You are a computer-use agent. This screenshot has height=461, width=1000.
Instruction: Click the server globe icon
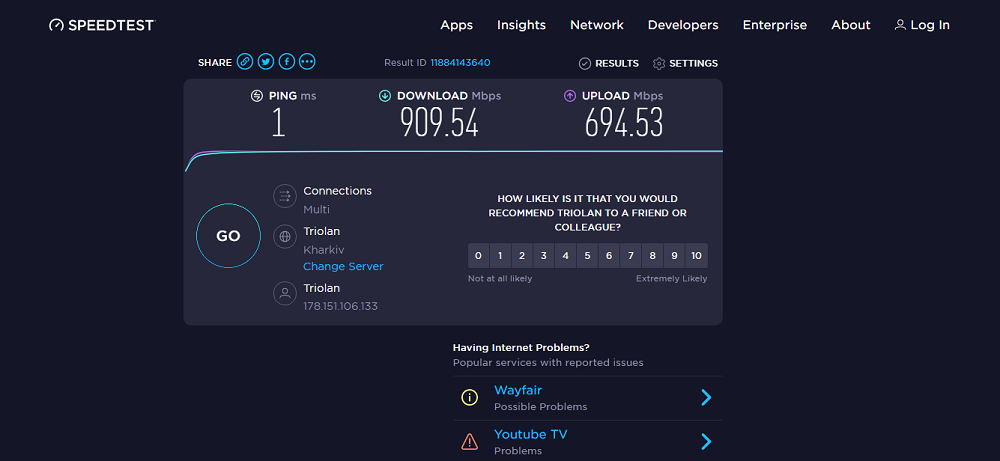click(285, 237)
